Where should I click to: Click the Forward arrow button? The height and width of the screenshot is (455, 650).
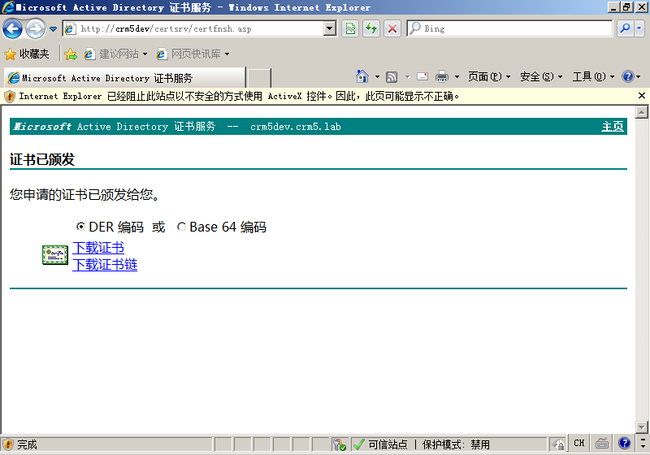pos(35,29)
